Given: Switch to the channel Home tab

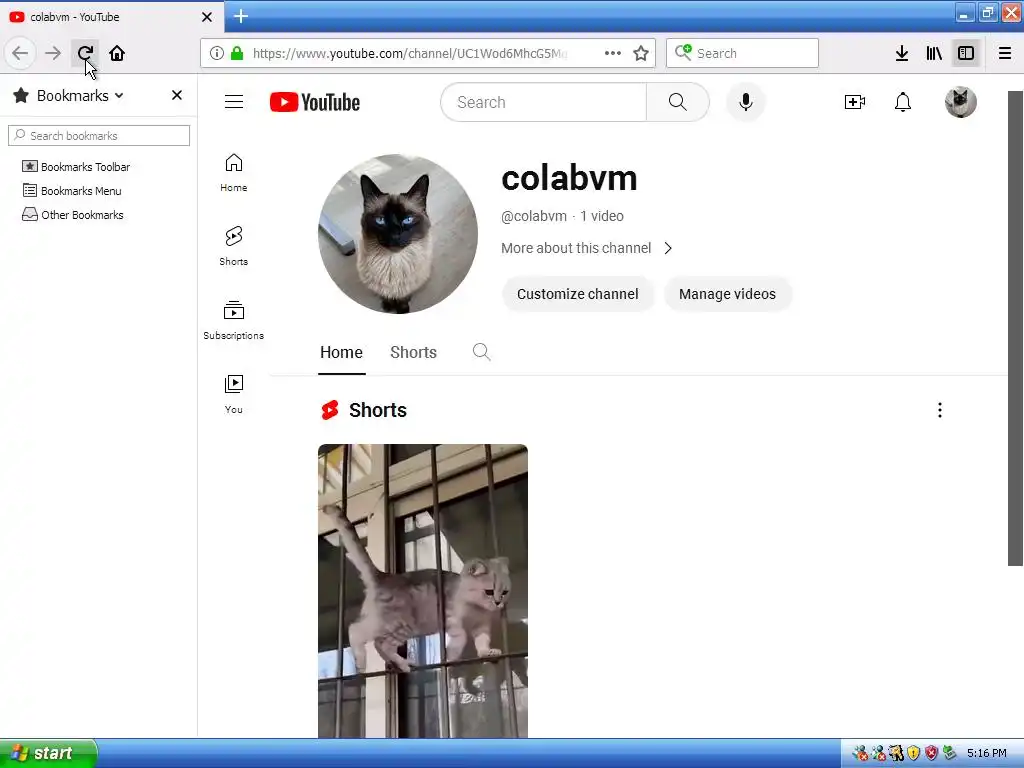Looking at the screenshot, I should coord(341,353).
